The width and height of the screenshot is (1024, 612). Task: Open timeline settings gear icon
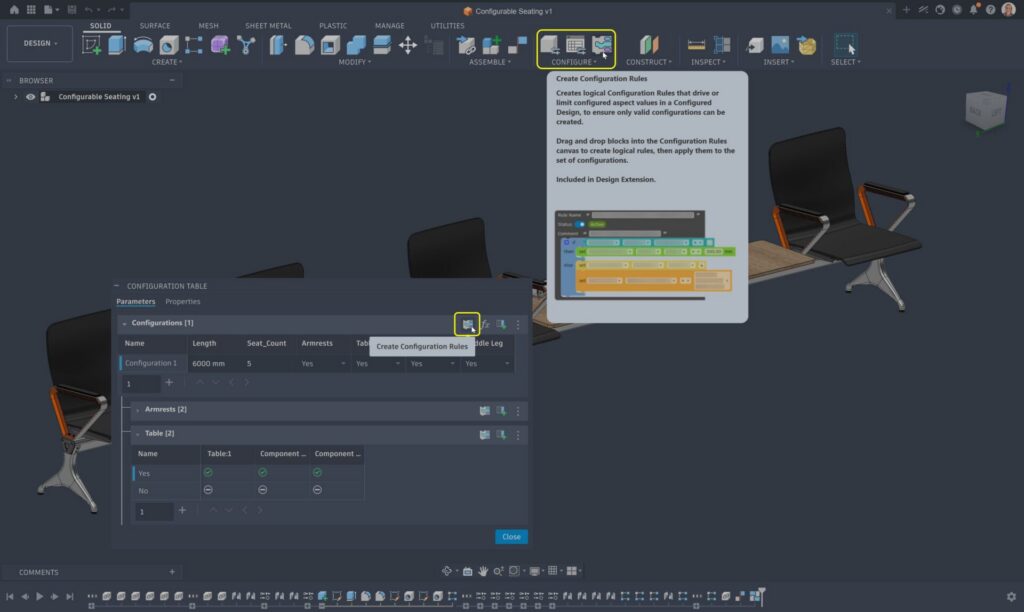click(1010, 597)
